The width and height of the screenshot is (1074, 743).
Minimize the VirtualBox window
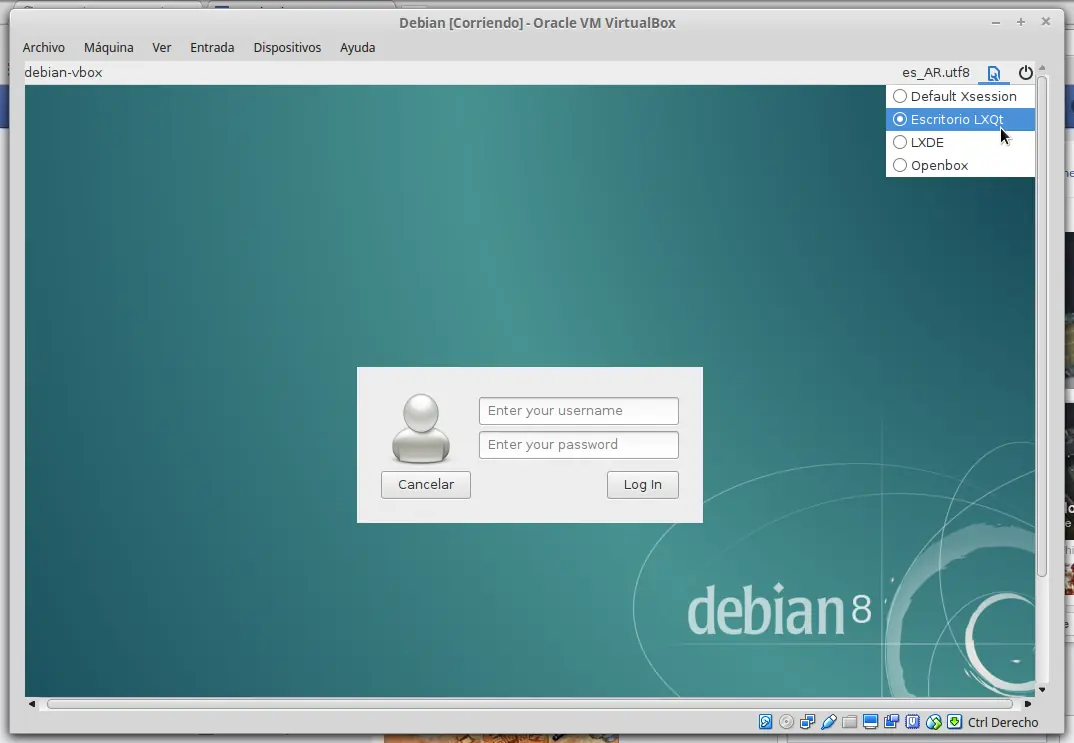(x=996, y=23)
